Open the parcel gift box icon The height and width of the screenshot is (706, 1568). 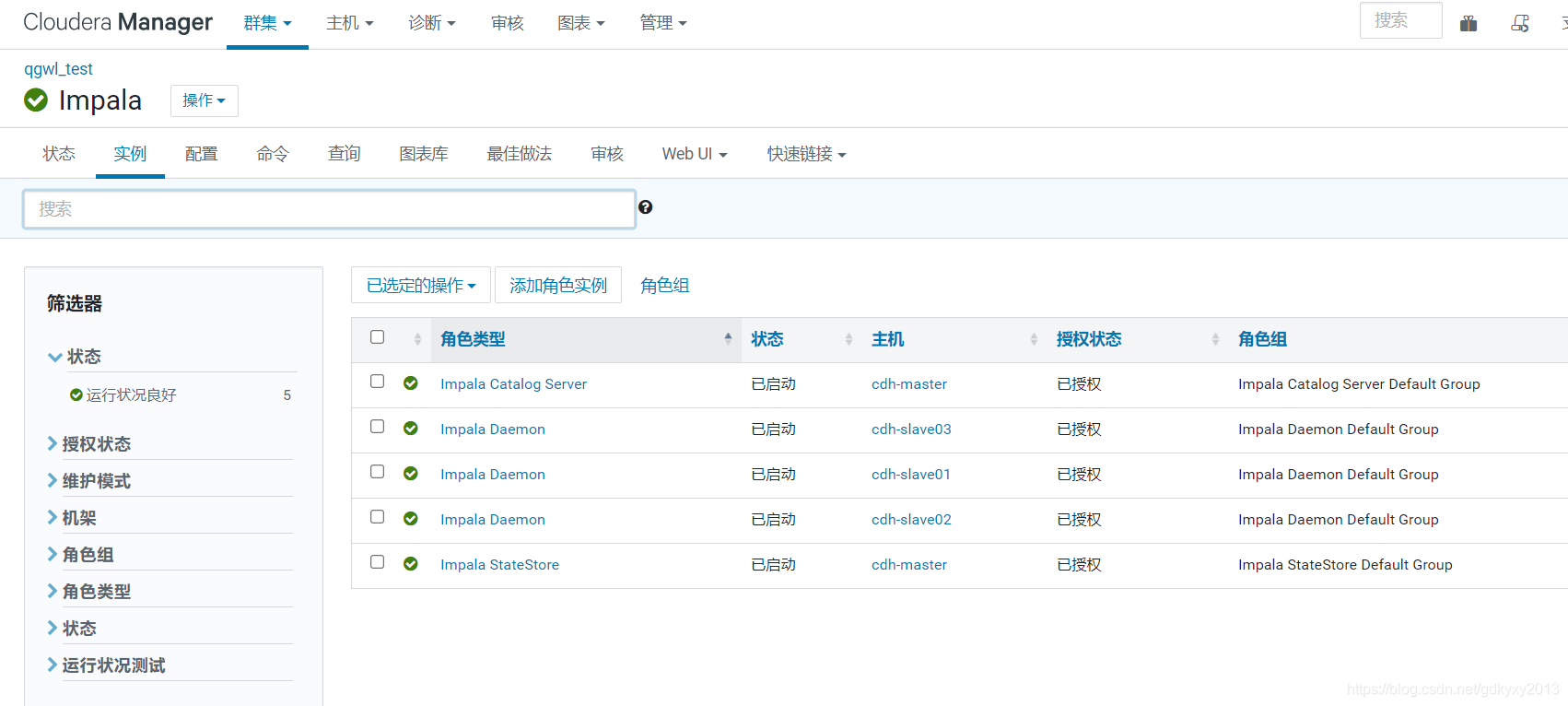click(1469, 23)
